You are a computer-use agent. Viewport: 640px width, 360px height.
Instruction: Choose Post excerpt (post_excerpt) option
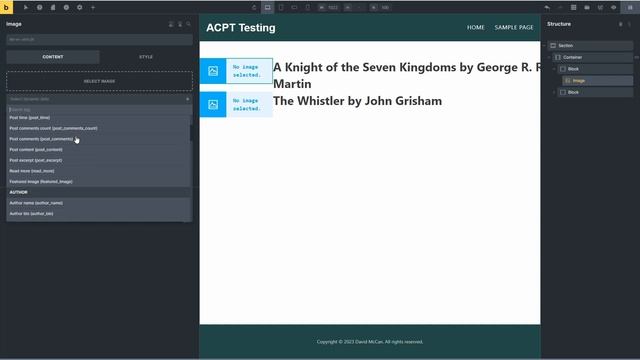point(98,160)
